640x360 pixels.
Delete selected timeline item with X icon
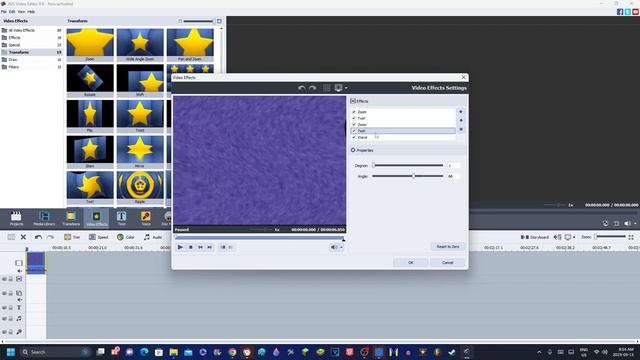tap(23, 237)
